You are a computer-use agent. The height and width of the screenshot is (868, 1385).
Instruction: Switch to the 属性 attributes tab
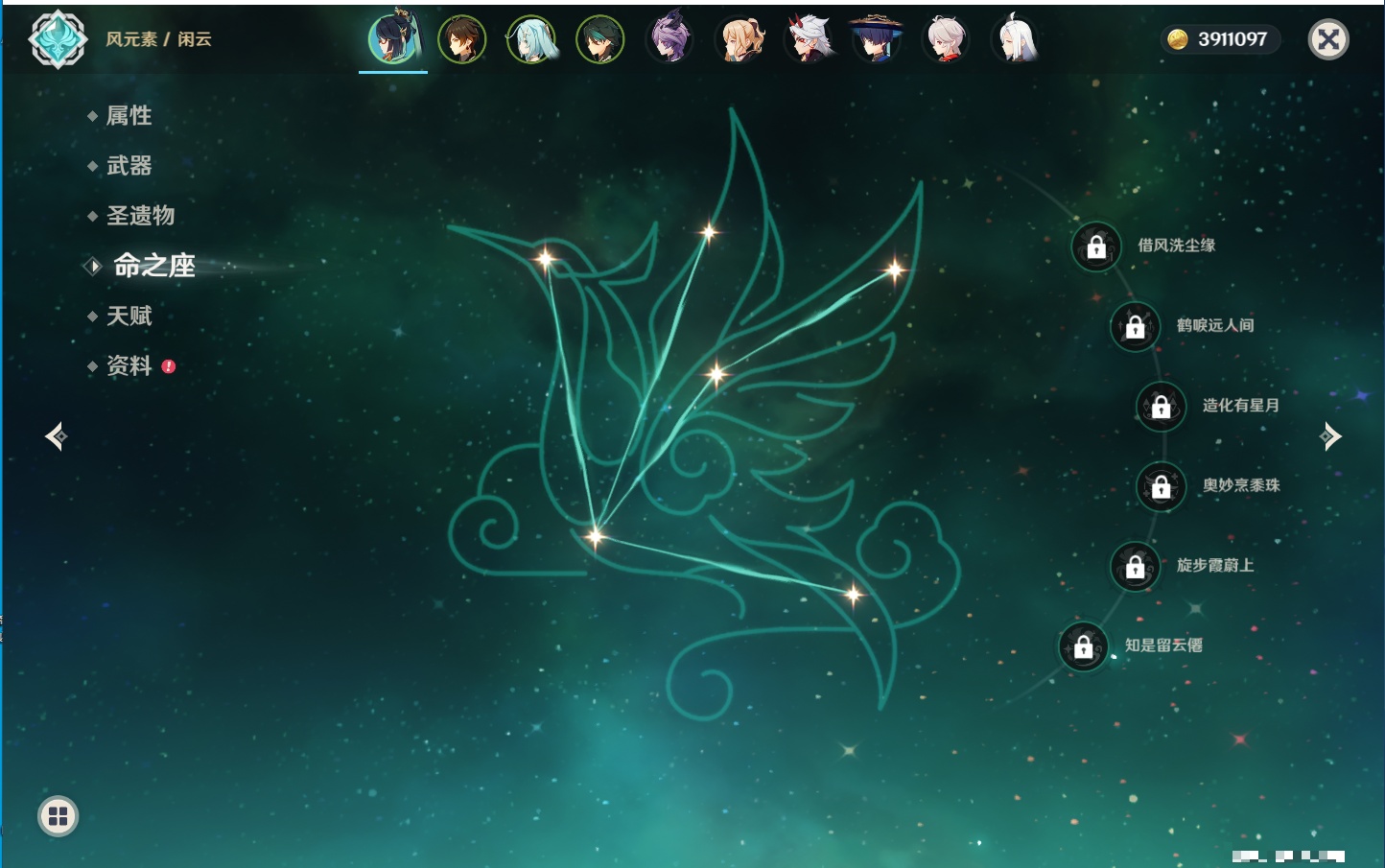(129, 116)
